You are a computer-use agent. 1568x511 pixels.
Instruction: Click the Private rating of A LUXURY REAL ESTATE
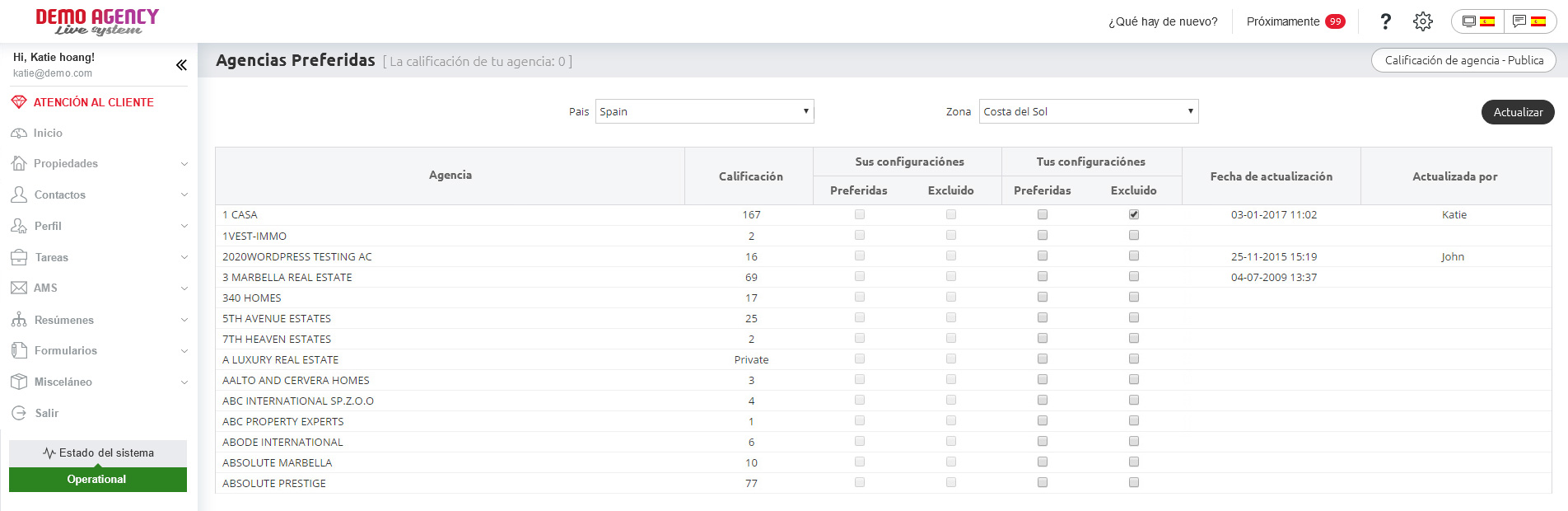tap(751, 360)
